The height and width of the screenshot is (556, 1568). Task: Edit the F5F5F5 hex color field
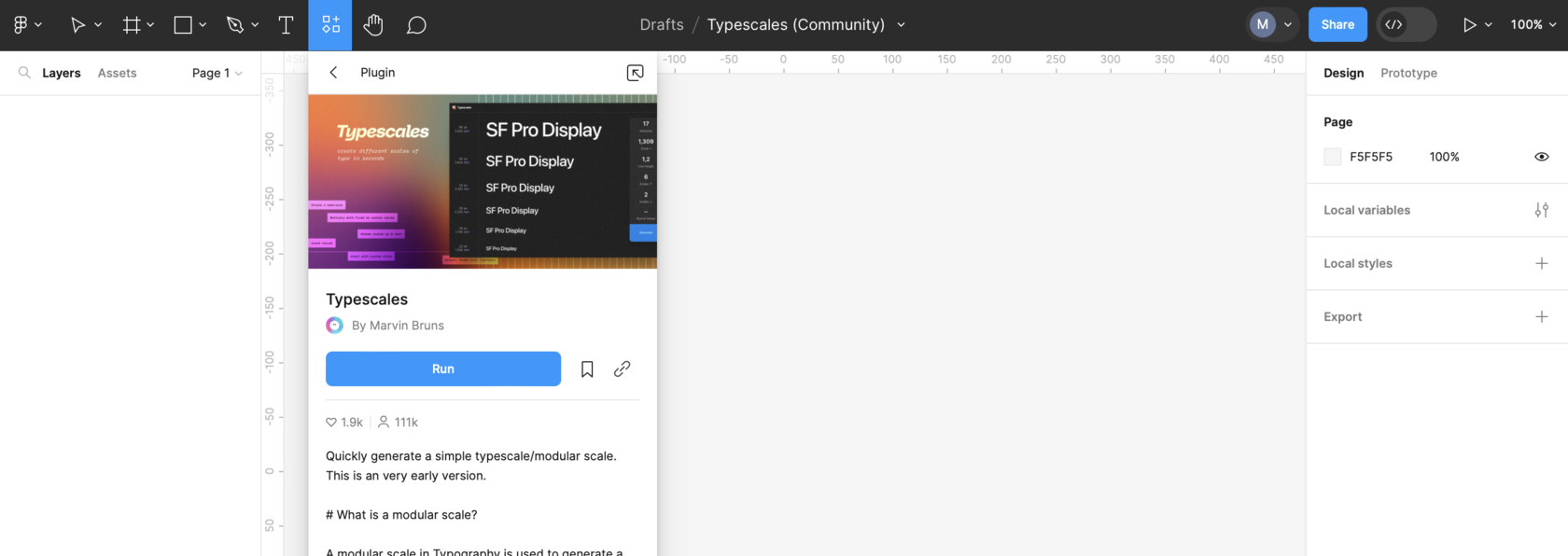1371,157
